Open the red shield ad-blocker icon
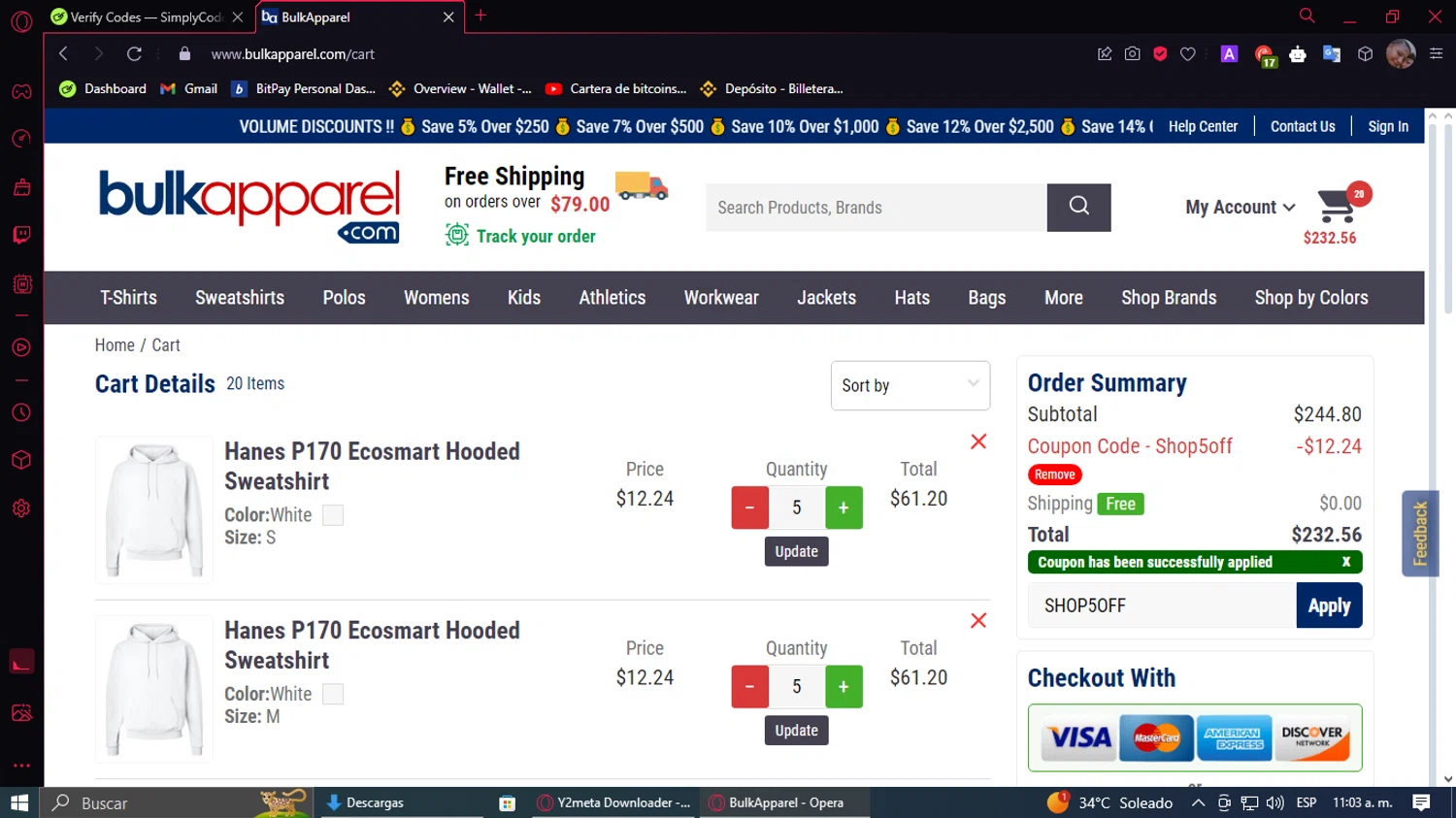The image size is (1456, 818). point(1160,54)
